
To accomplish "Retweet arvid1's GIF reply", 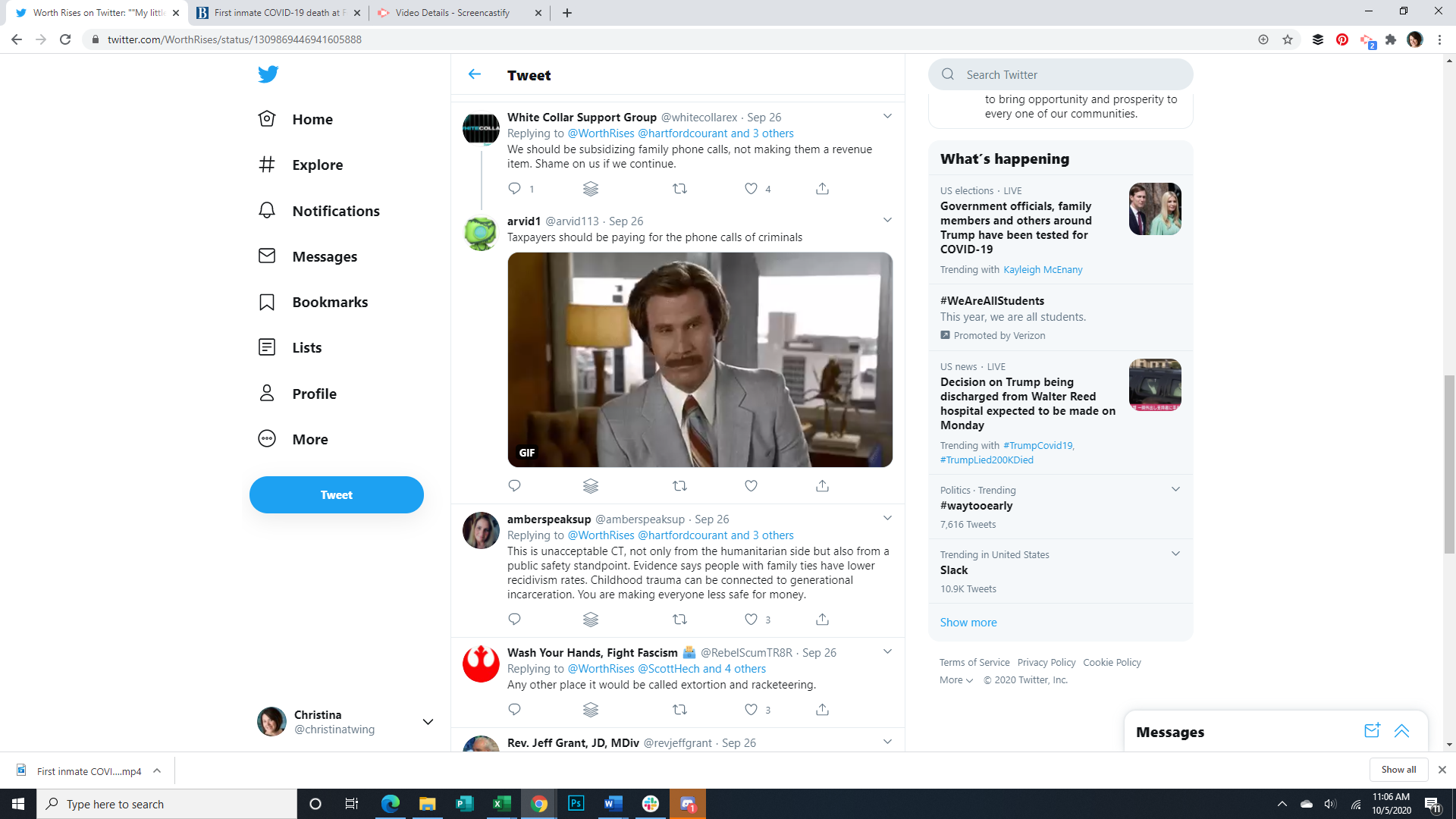I will click(x=679, y=485).
